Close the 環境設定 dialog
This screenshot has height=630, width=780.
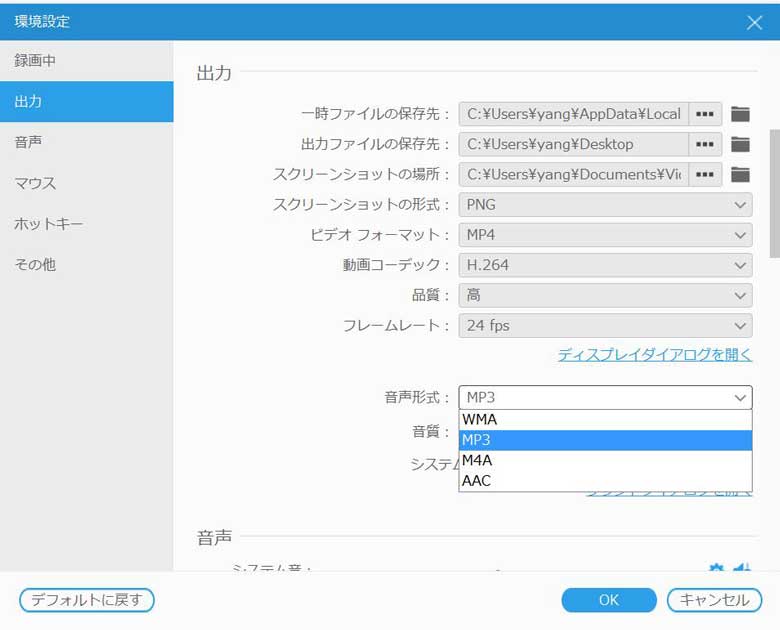tap(754, 22)
